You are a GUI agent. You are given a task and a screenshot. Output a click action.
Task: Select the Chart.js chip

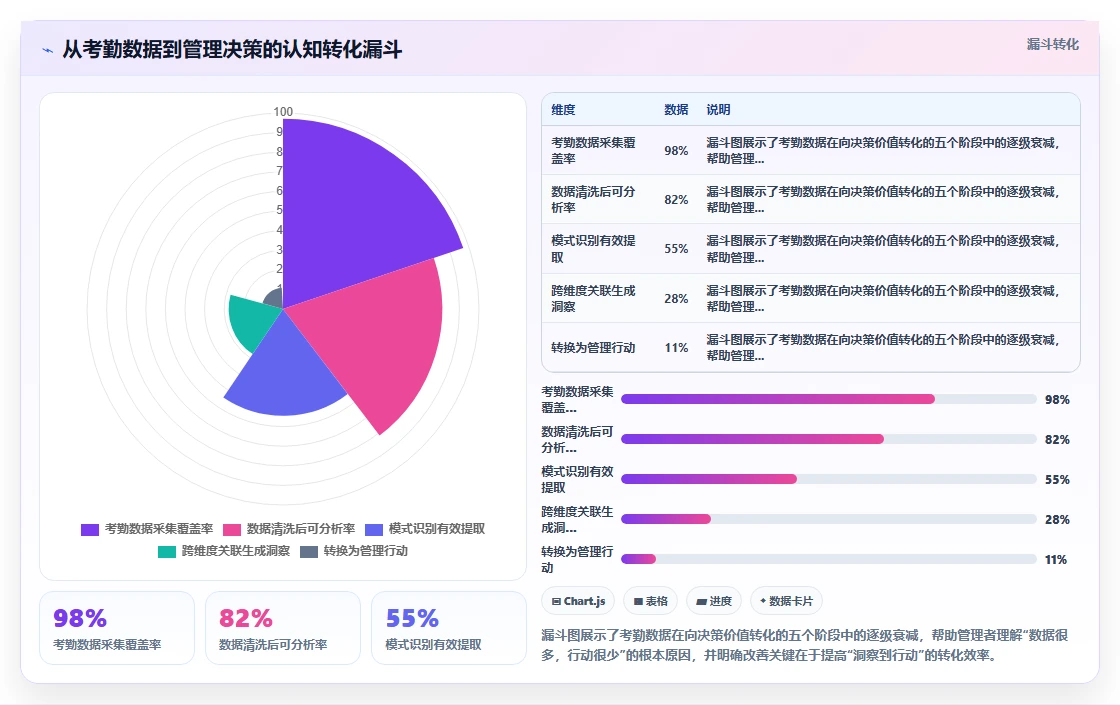(x=578, y=601)
